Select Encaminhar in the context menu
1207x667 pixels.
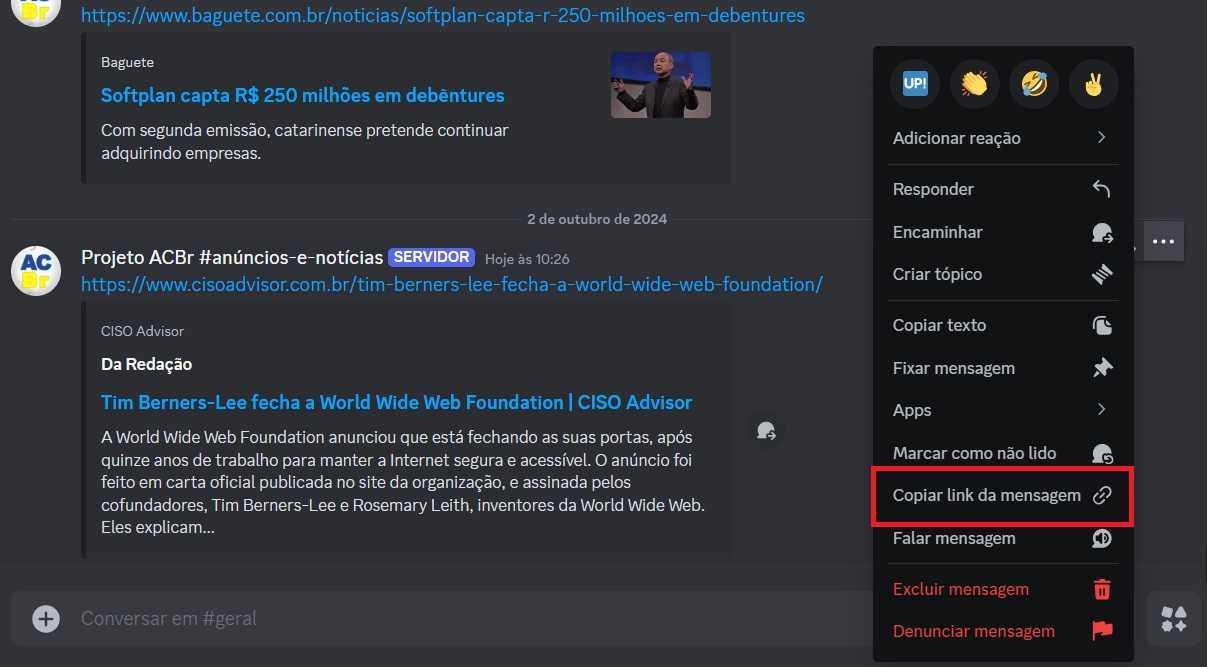[1003, 232]
